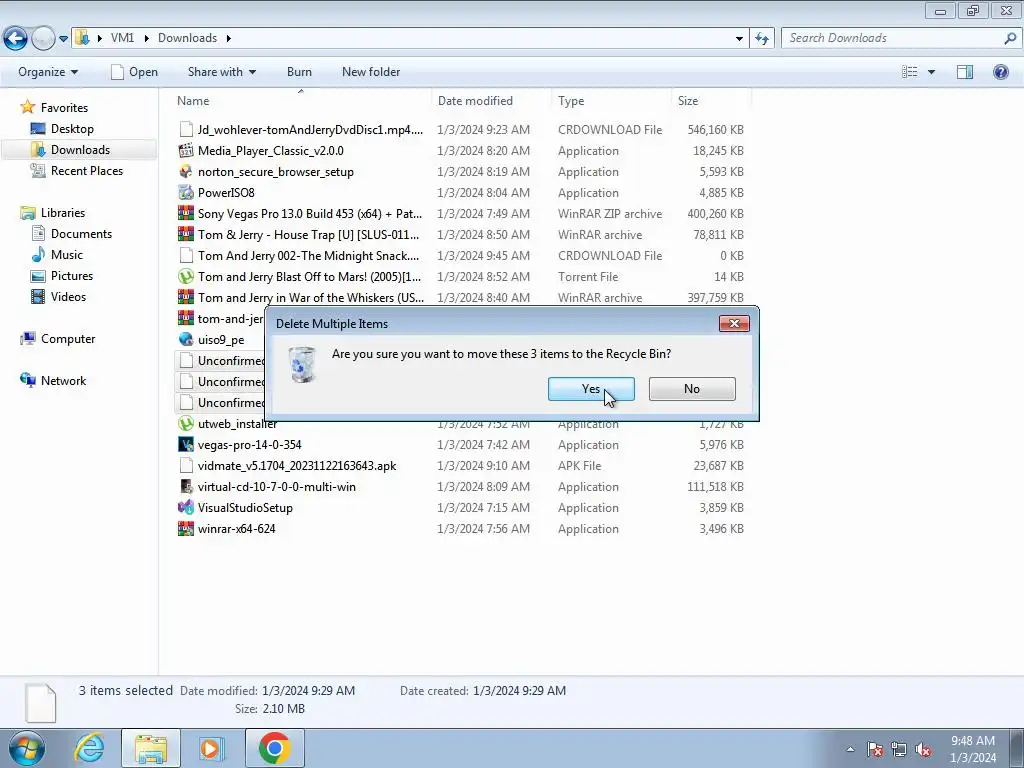Open the Documents library
The height and width of the screenshot is (768, 1024).
pyautogui.click(x=81, y=234)
